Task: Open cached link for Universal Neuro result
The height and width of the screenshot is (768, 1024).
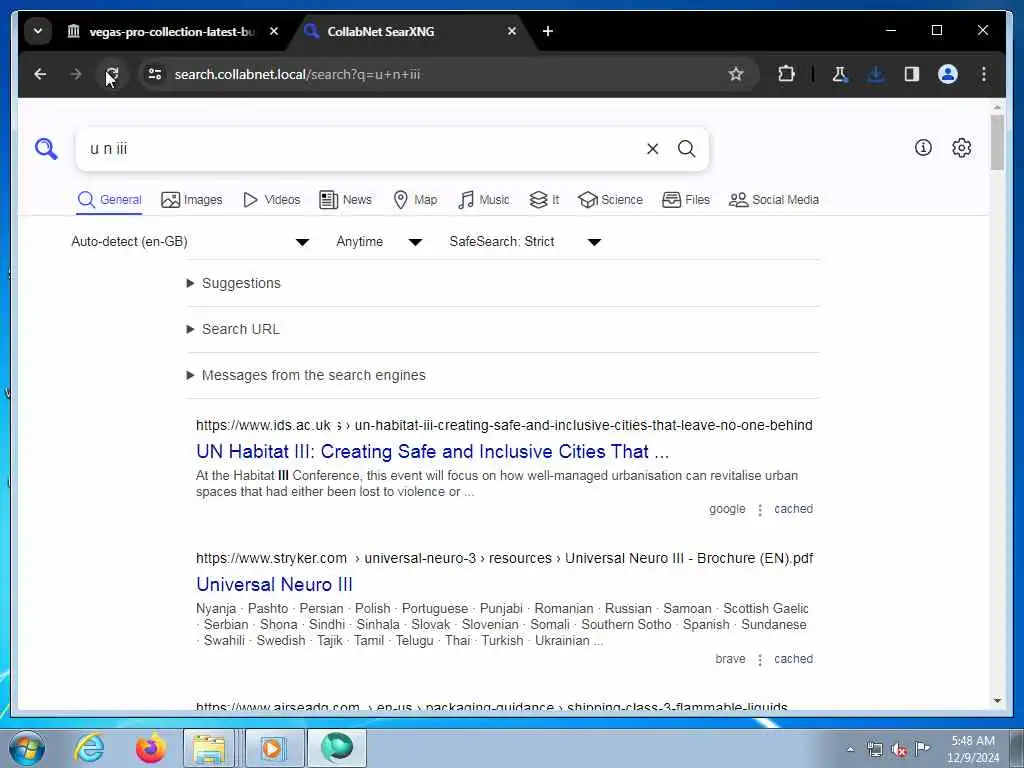Action: click(x=793, y=659)
